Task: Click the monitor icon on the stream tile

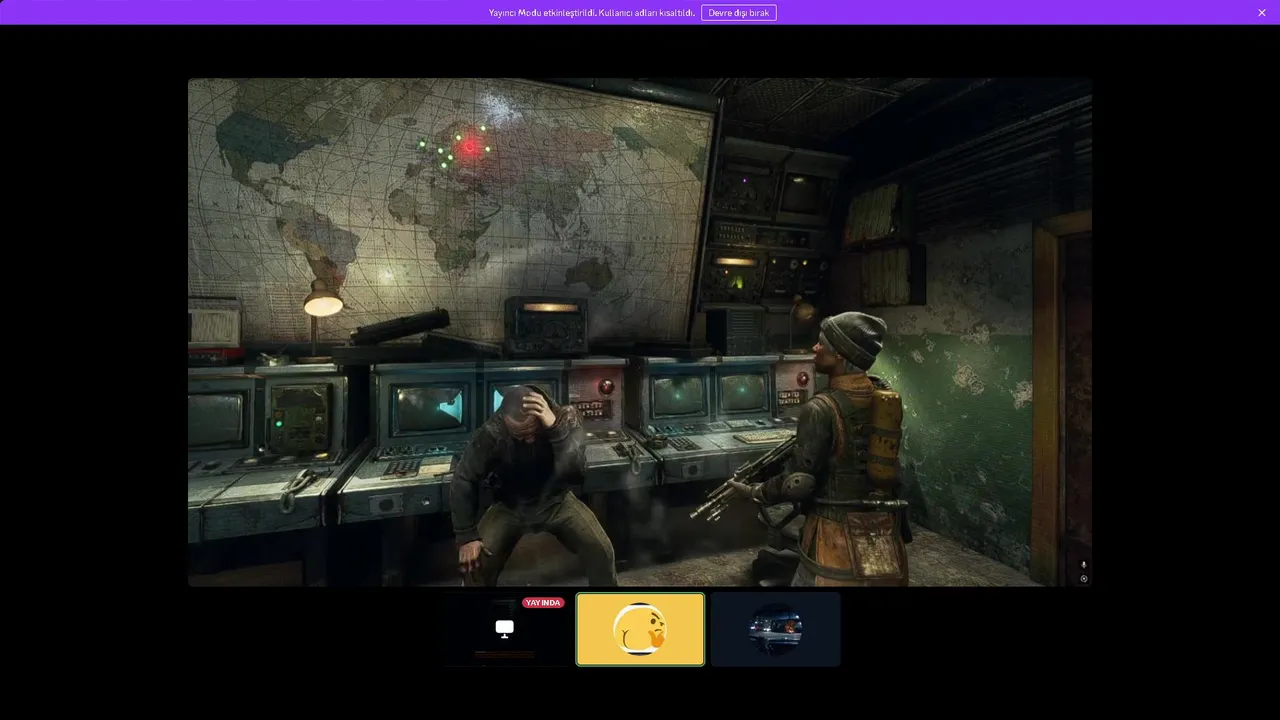Action: [x=504, y=628]
